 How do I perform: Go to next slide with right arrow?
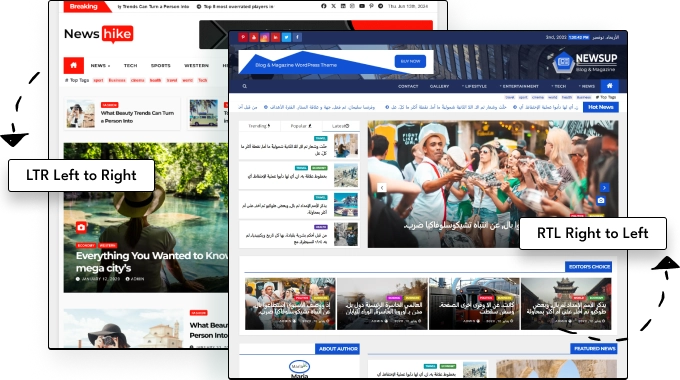pos(604,187)
